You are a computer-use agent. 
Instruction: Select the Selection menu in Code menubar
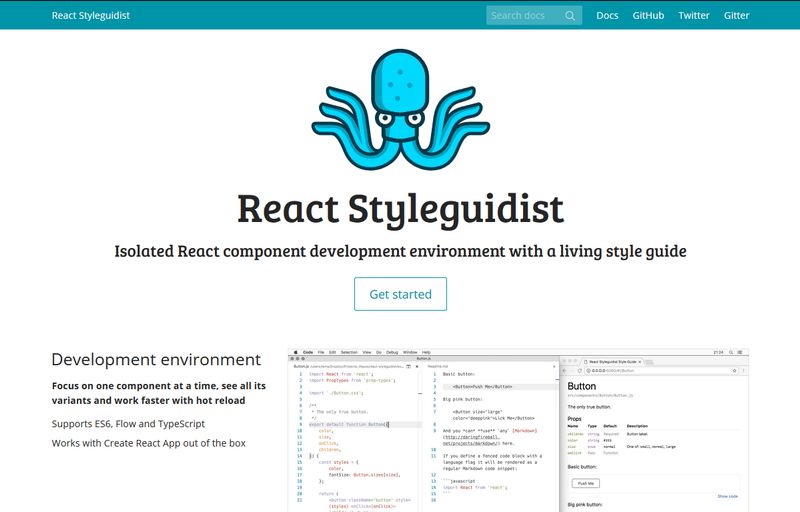pos(349,352)
